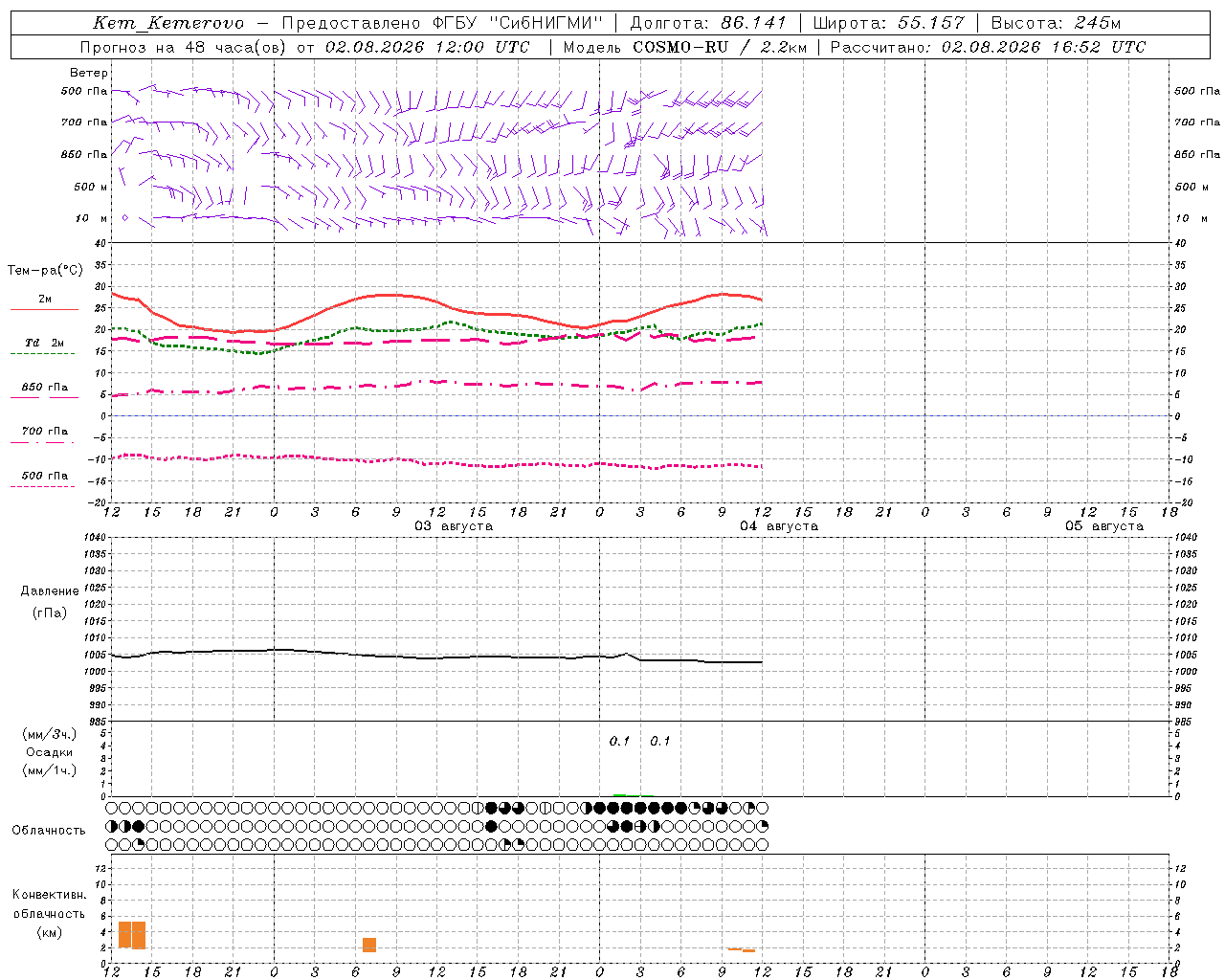Click the 04 августа date label
1225x980 pixels.
pyautogui.click(x=779, y=525)
